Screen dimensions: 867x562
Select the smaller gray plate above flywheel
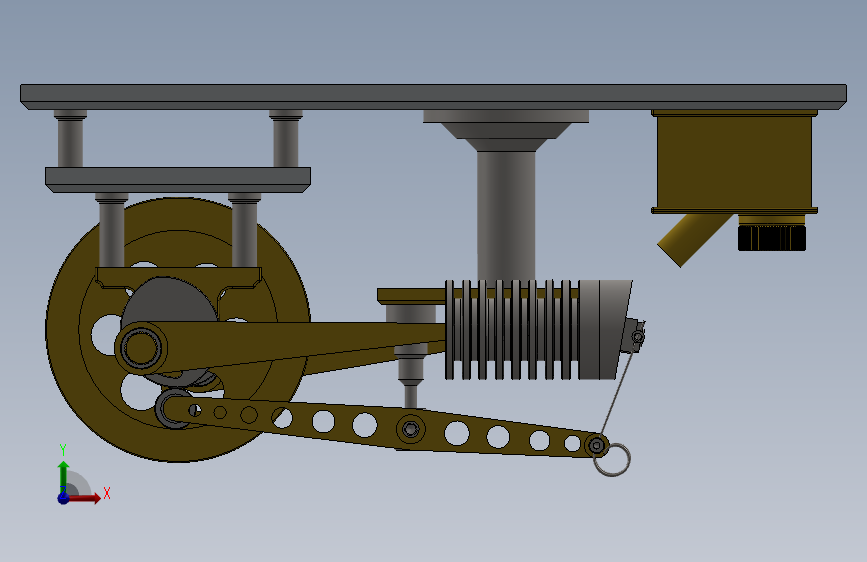click(x=177, y=180)
